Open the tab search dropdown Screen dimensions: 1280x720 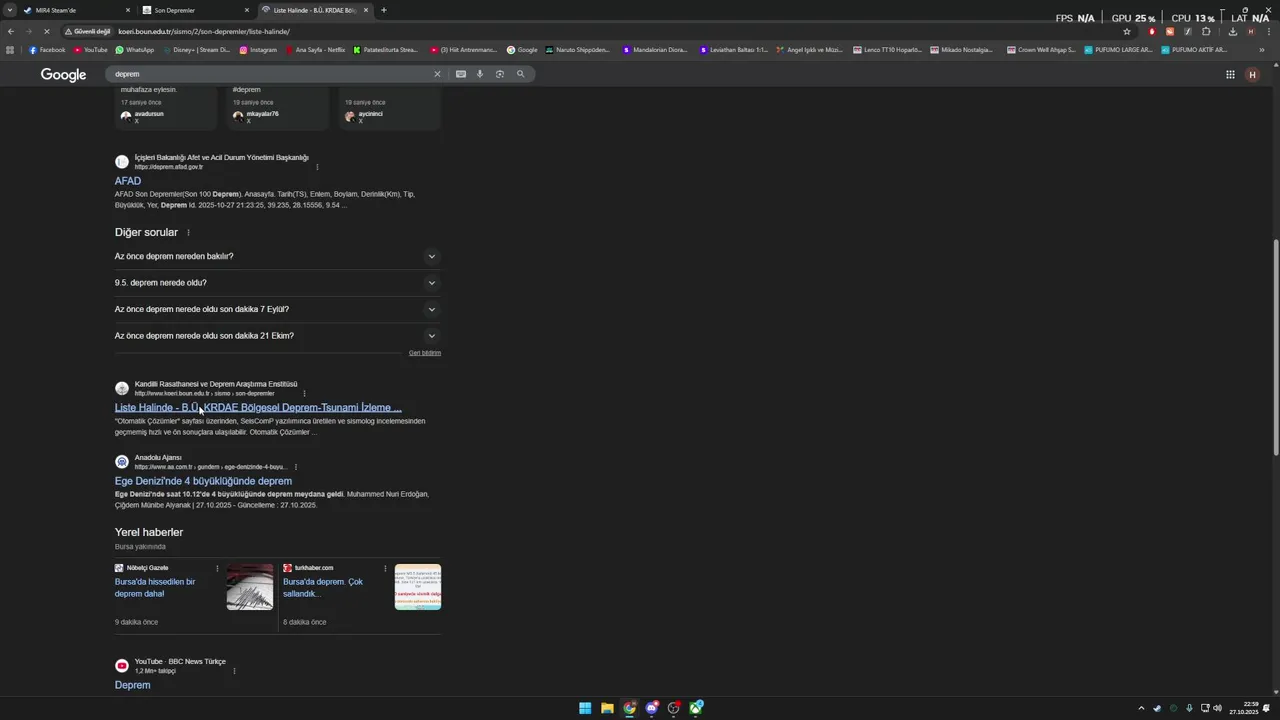(9, 10)
